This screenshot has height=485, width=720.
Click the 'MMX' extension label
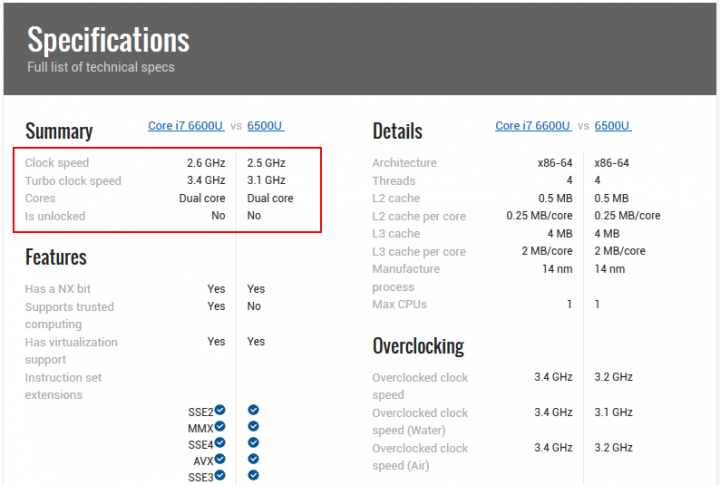pos(201,429)
